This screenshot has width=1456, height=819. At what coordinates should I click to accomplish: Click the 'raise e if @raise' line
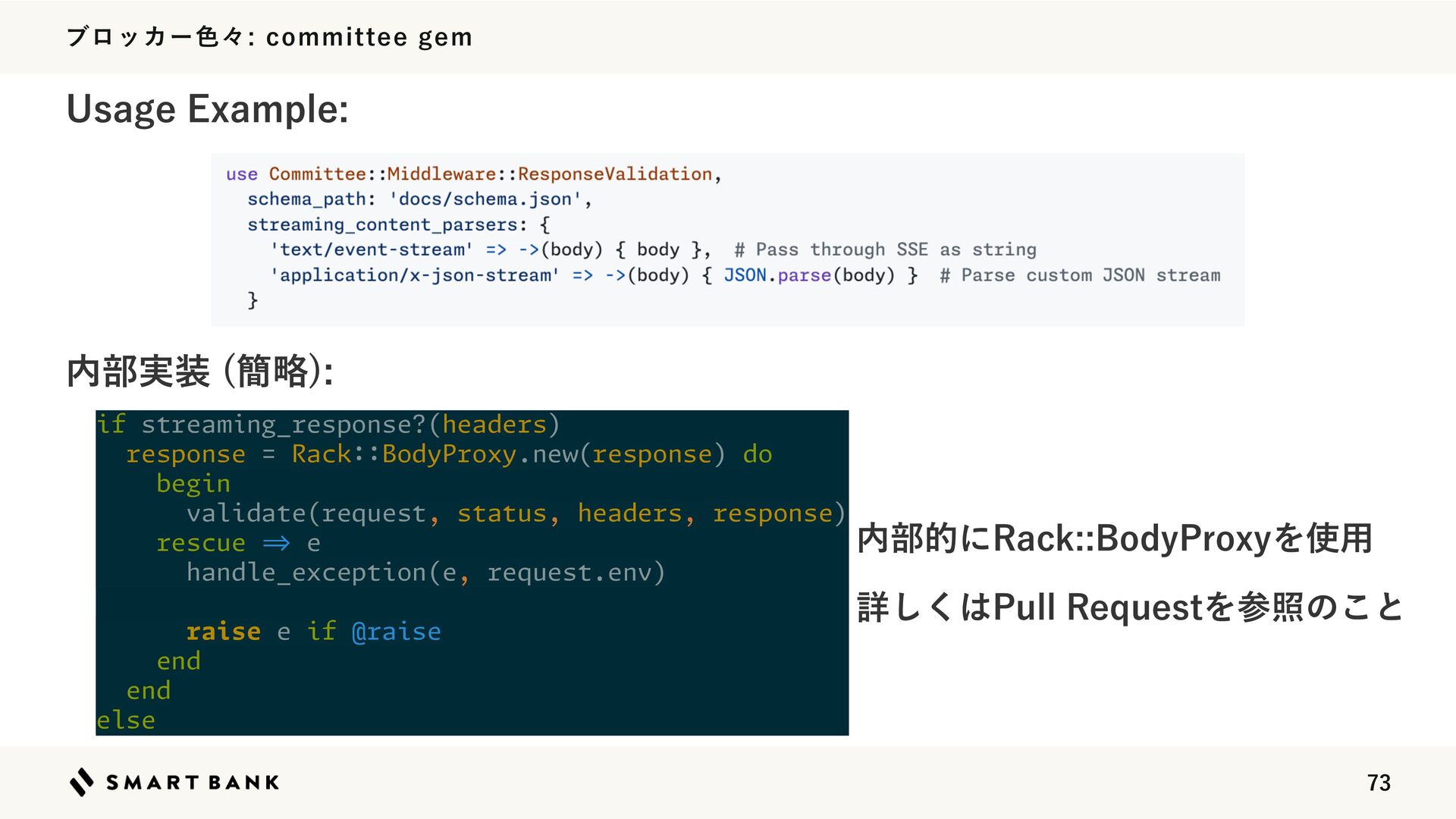pyautogui.click(x=313, y=631)
